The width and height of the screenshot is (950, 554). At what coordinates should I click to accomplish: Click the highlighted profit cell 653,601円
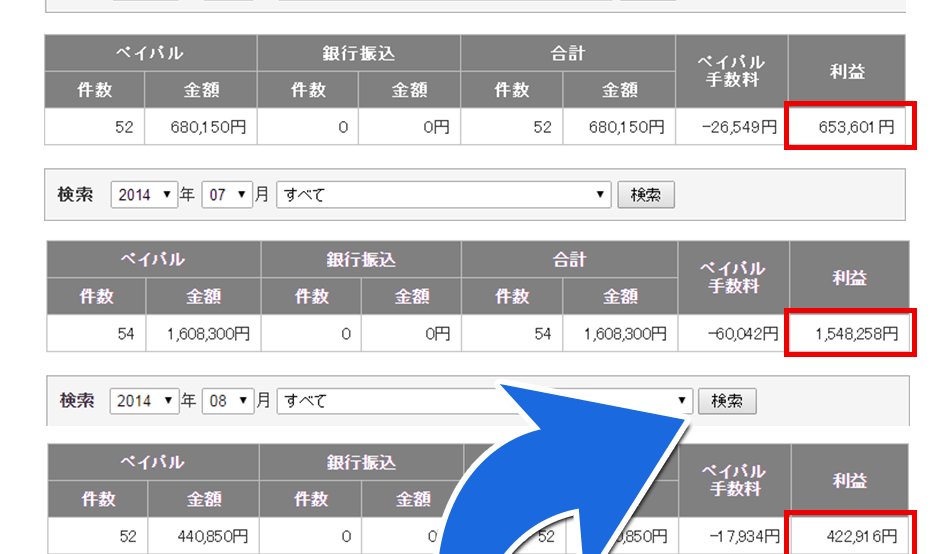[x=849, y=127]
